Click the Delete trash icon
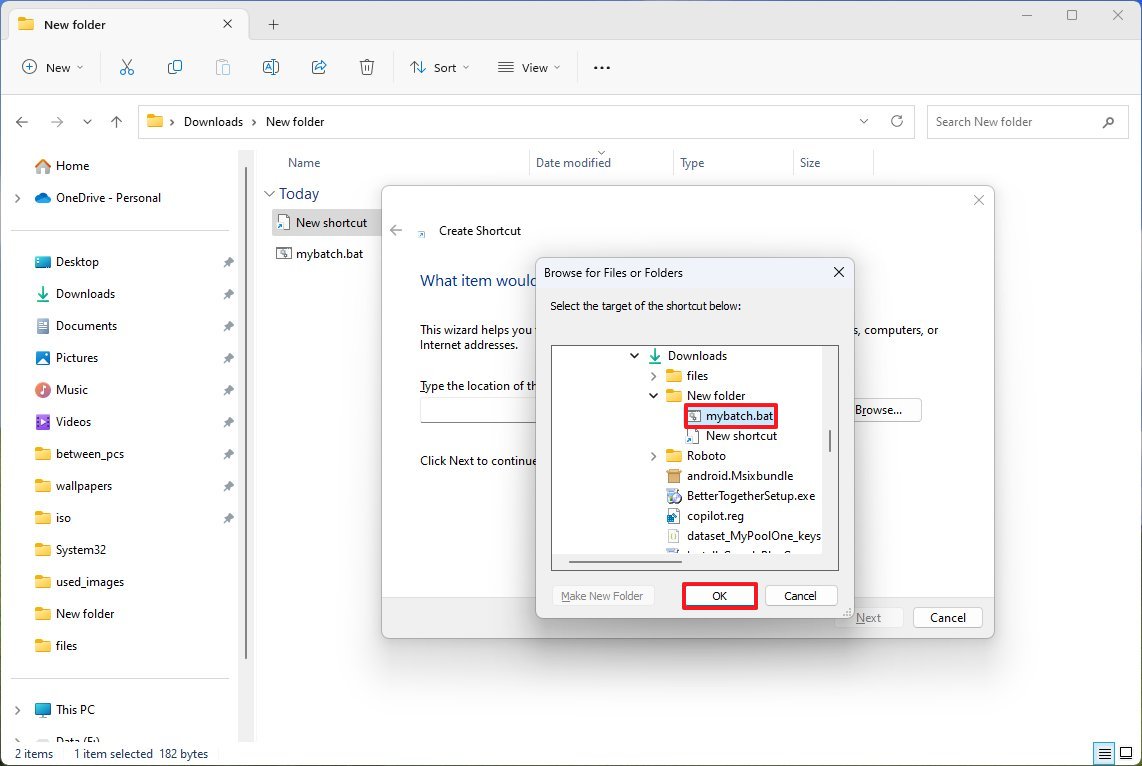The height and width of the screenshot is (766, 1142). pos(366,67)
